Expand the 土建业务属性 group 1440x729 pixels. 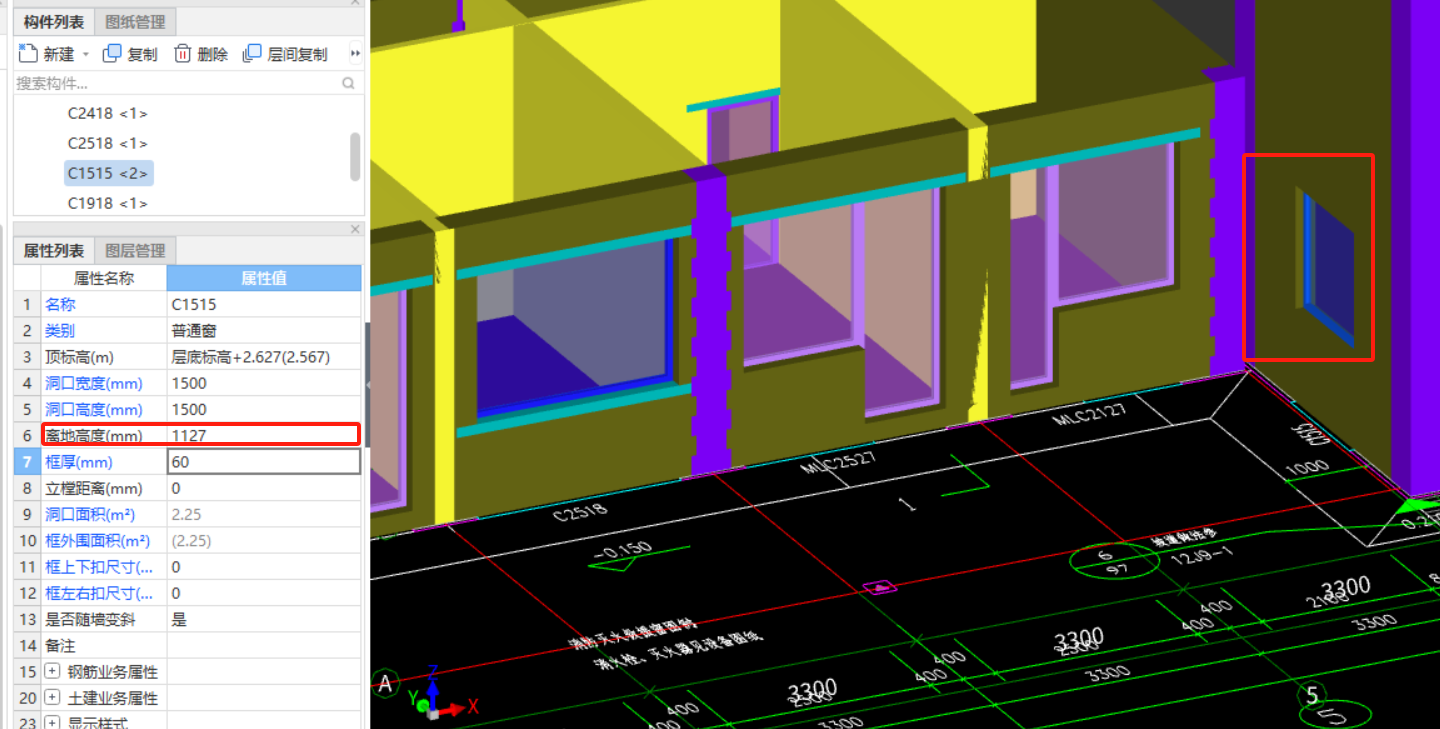pos(52,698)
